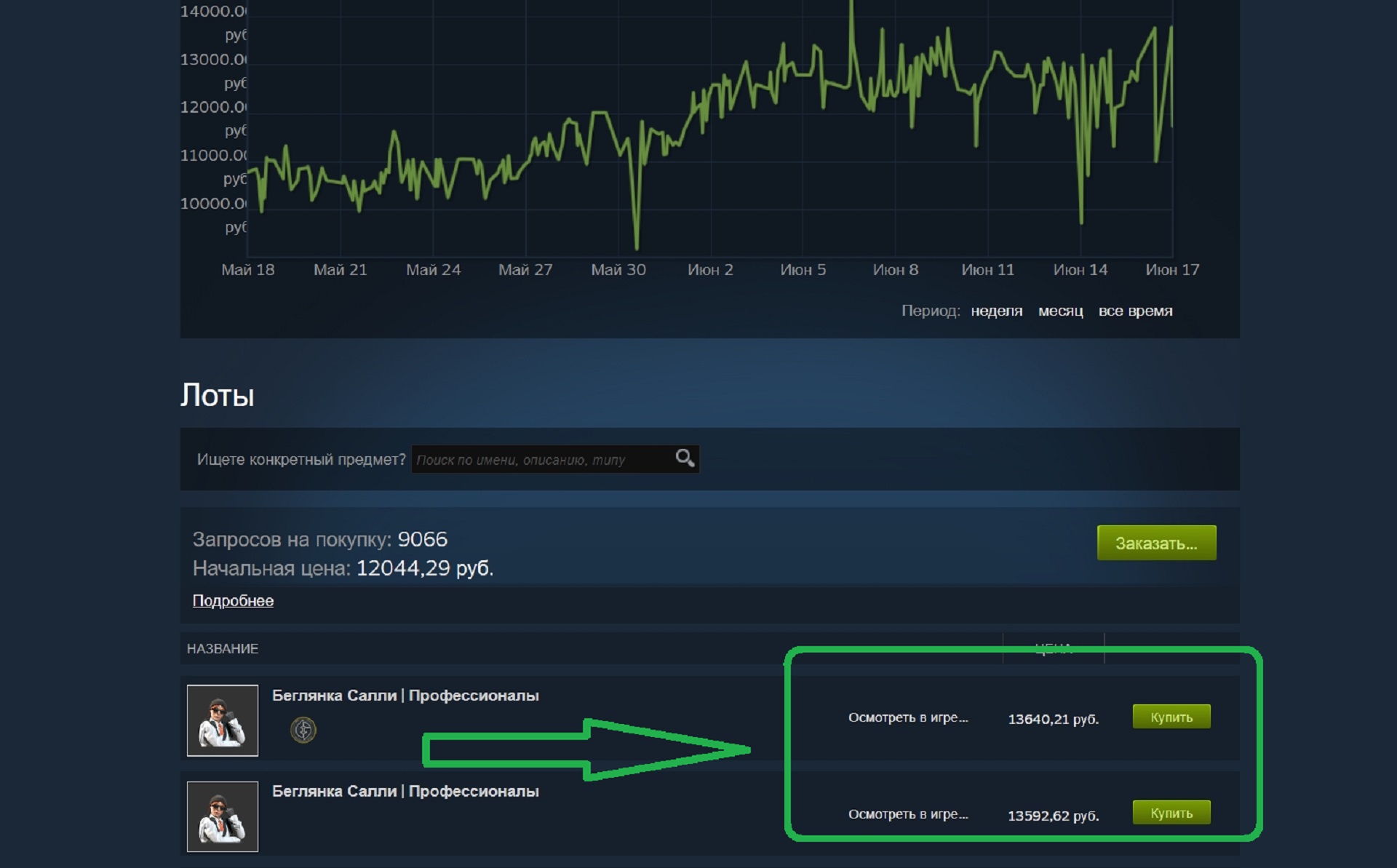Set chart period to все время

point(1135,311)
